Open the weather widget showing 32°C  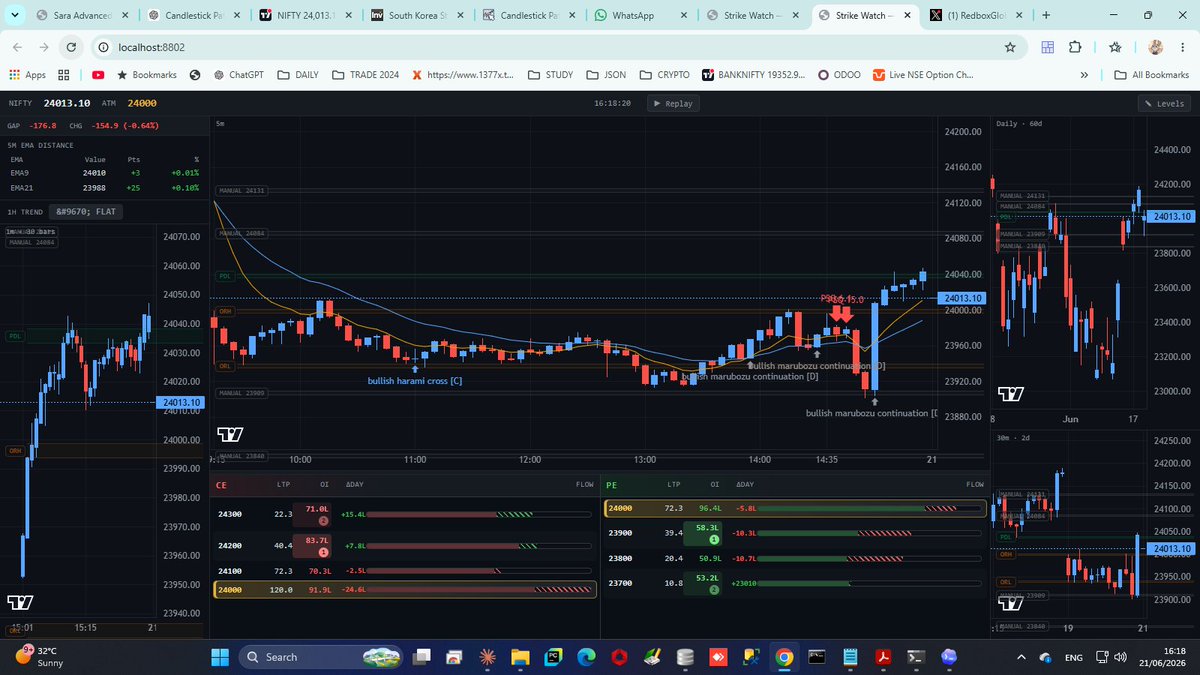pos(41,656)
